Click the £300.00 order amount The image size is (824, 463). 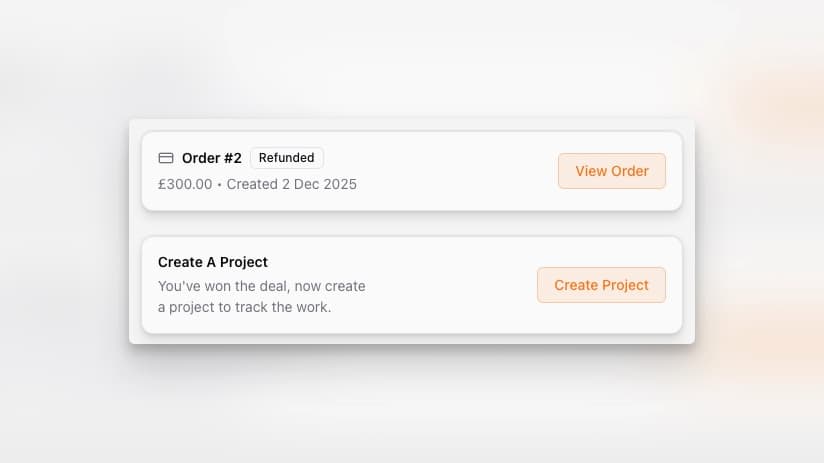(x=185, y=184)
